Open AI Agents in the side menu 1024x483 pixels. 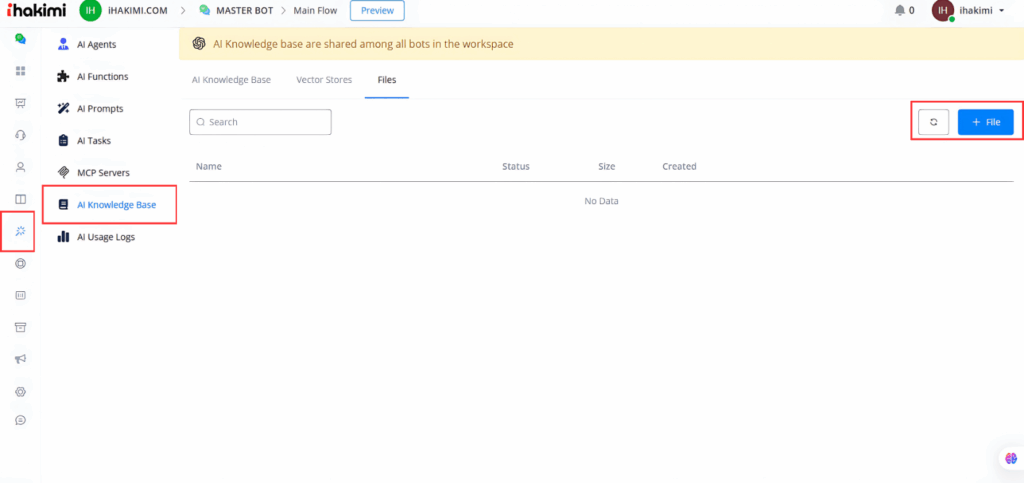tap(96, 44)
